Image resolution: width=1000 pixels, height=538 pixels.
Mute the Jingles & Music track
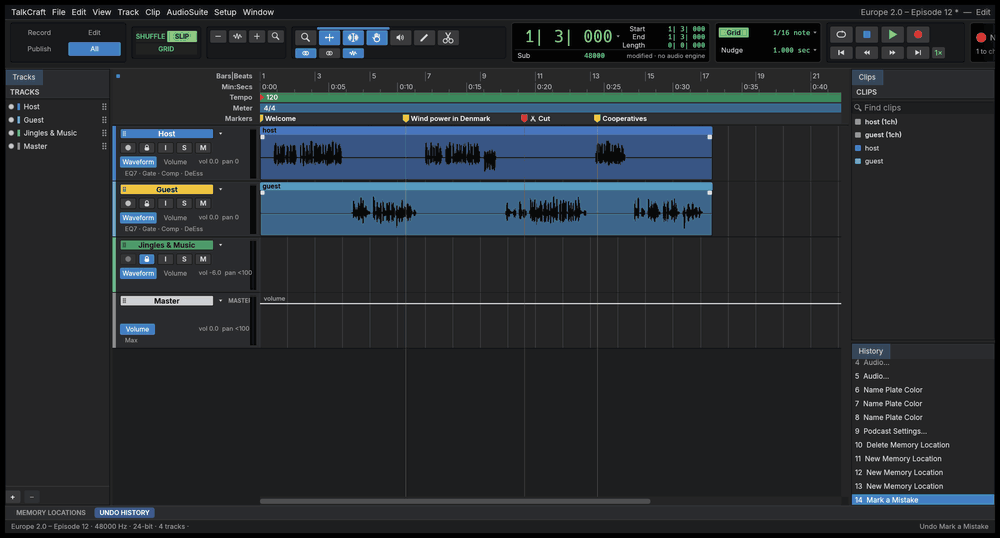tap(203, 259)
